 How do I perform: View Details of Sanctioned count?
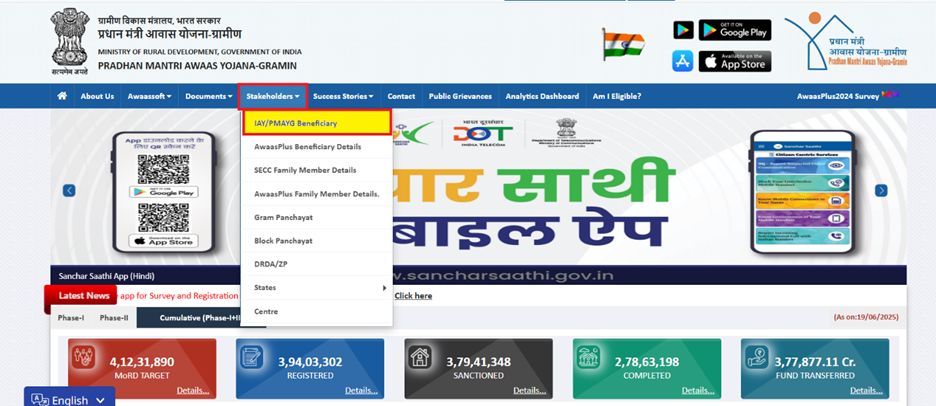point(529,391)
